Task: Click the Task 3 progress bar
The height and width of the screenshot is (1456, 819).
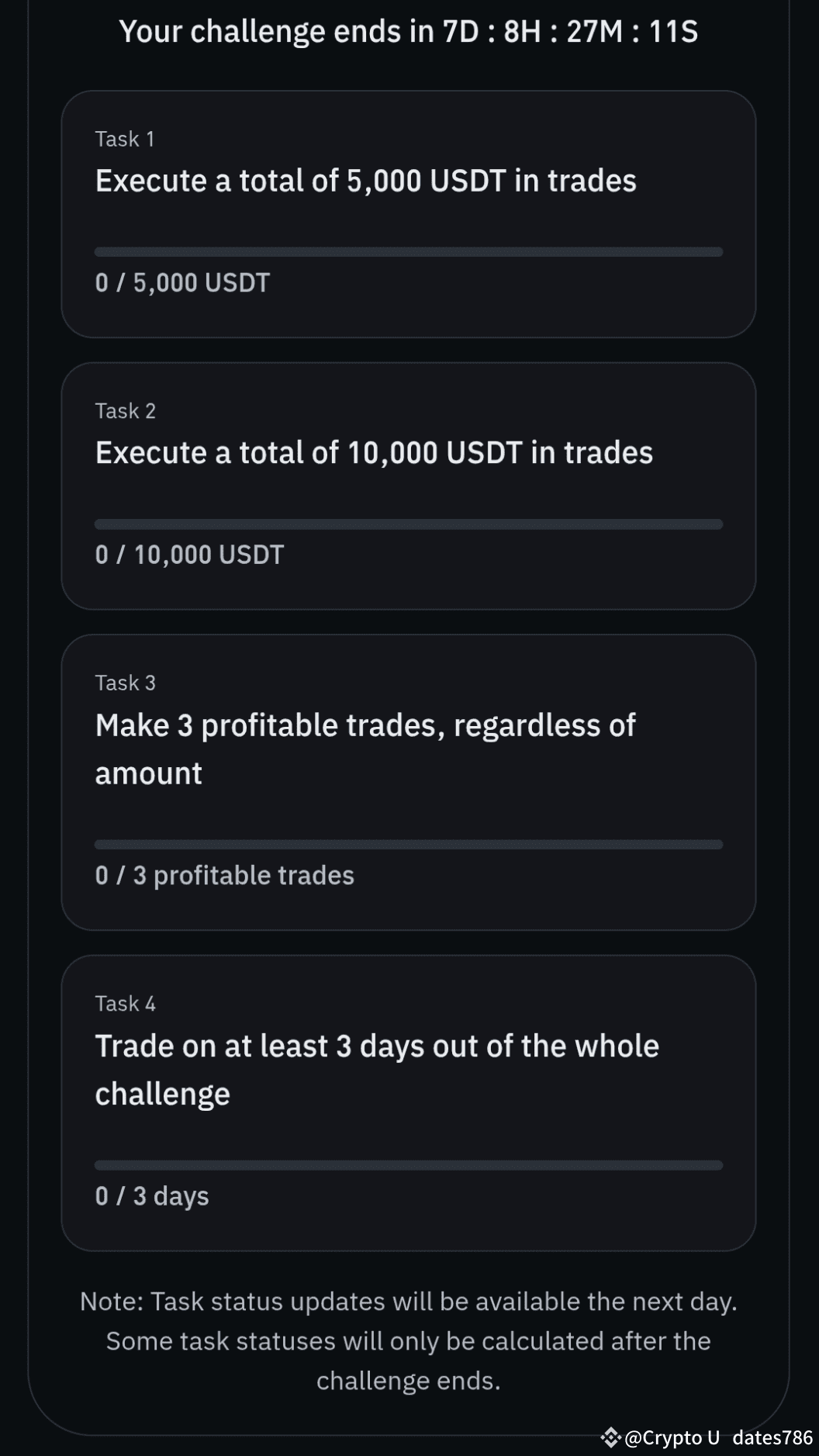Action: [x=409, y=845]
